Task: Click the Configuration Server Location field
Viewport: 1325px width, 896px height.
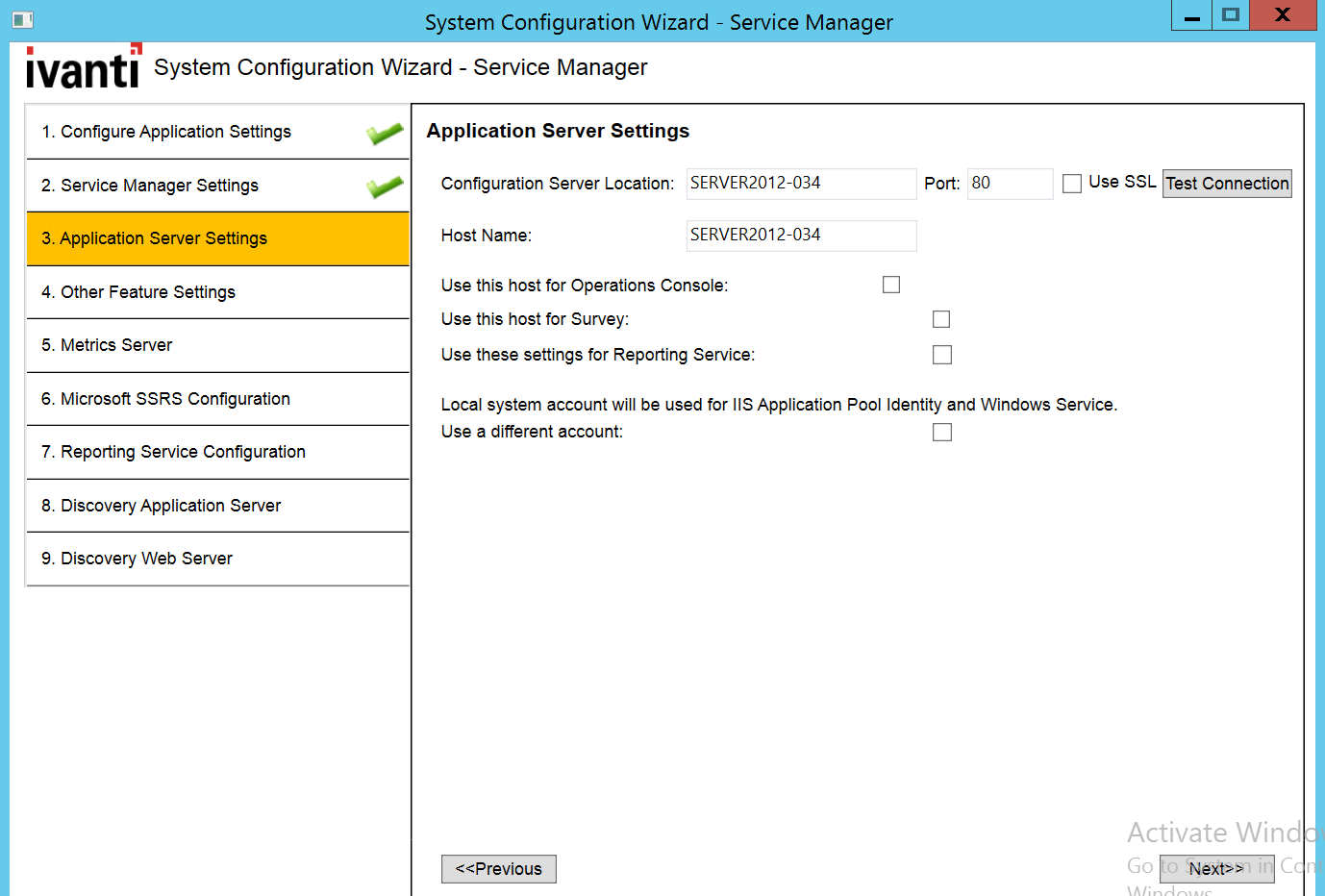Action: pyautogui.click(x=801, y=183)
